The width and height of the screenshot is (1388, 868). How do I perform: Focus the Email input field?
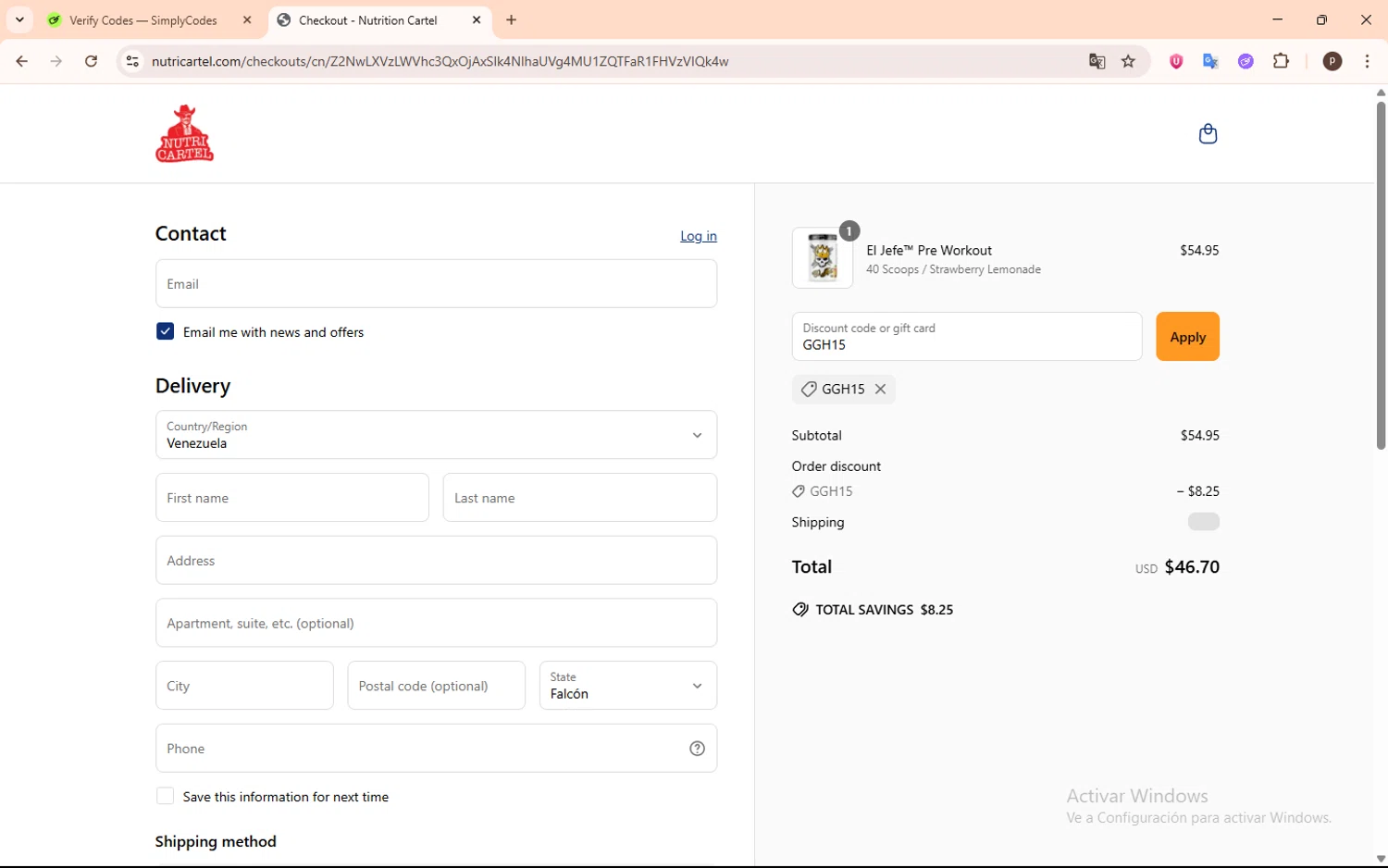(436, 283)
